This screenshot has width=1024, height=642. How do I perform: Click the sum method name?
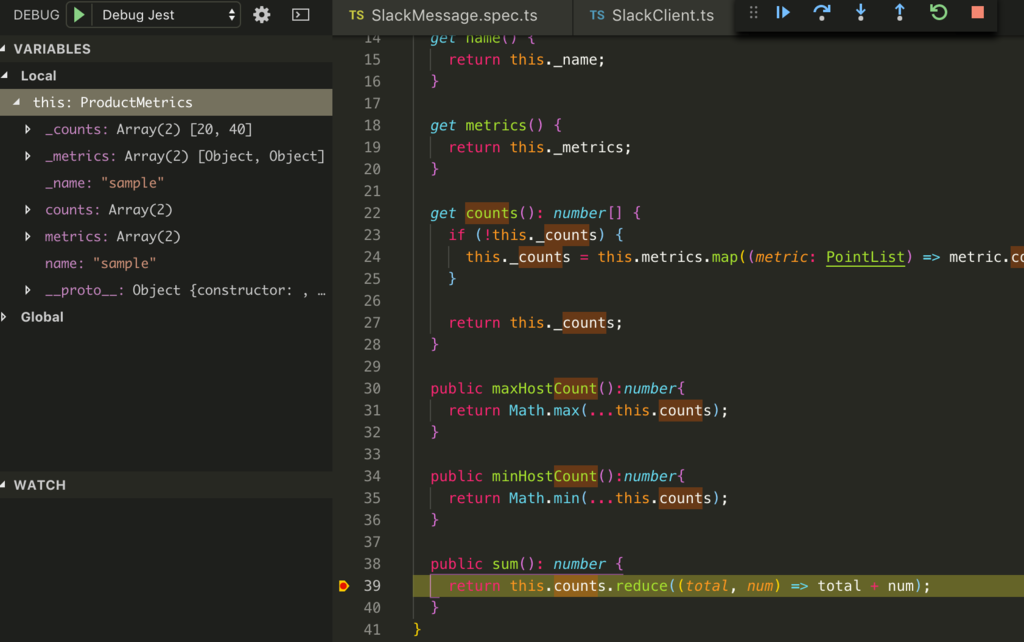(505, 564)
